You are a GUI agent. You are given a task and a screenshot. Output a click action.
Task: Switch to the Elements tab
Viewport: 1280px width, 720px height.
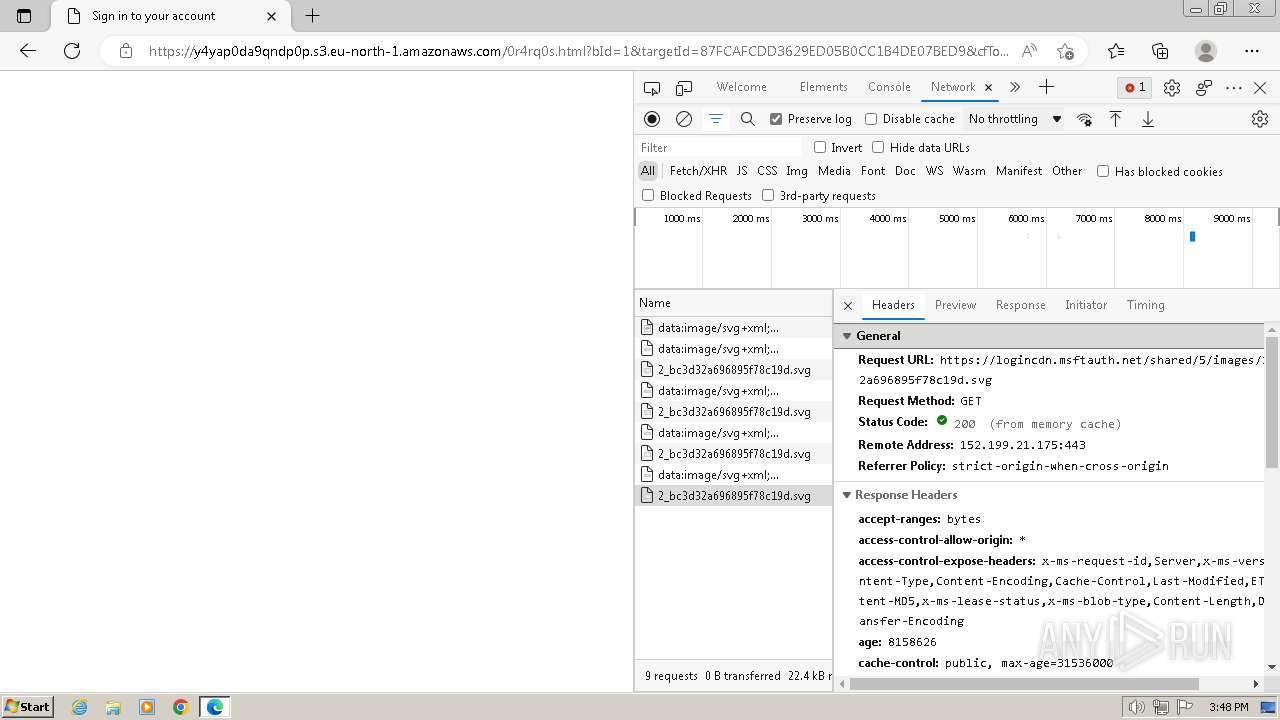(823, 87)
